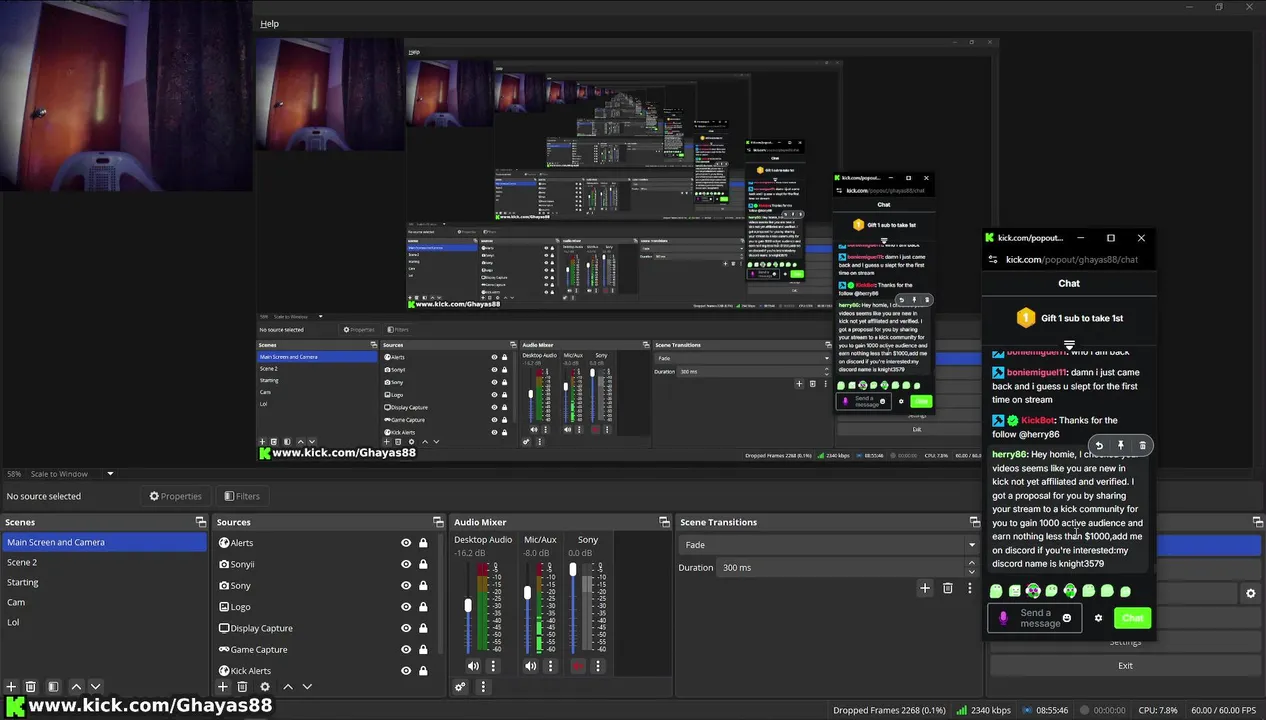This screenshot has width=1266, height=720.
Task: Add a new scene with the plus icon
Action: click(11, 687)
